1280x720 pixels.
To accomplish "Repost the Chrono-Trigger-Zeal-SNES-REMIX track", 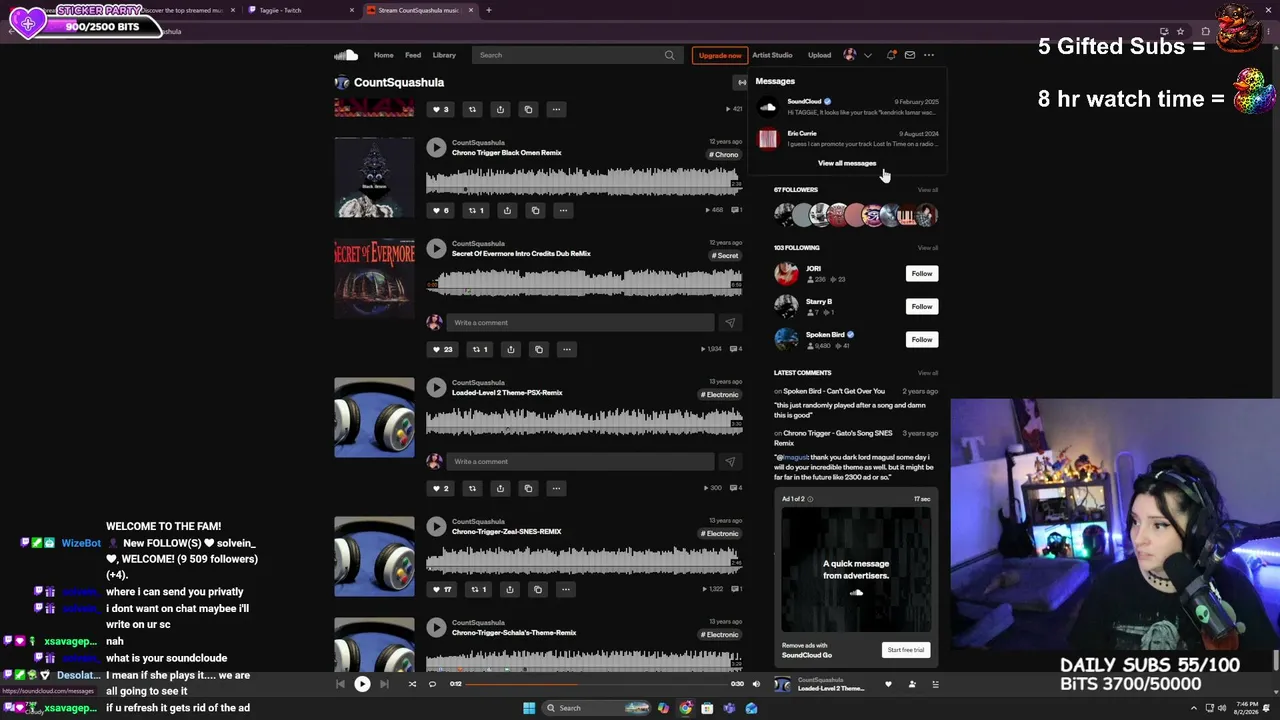I will point(478,589).
